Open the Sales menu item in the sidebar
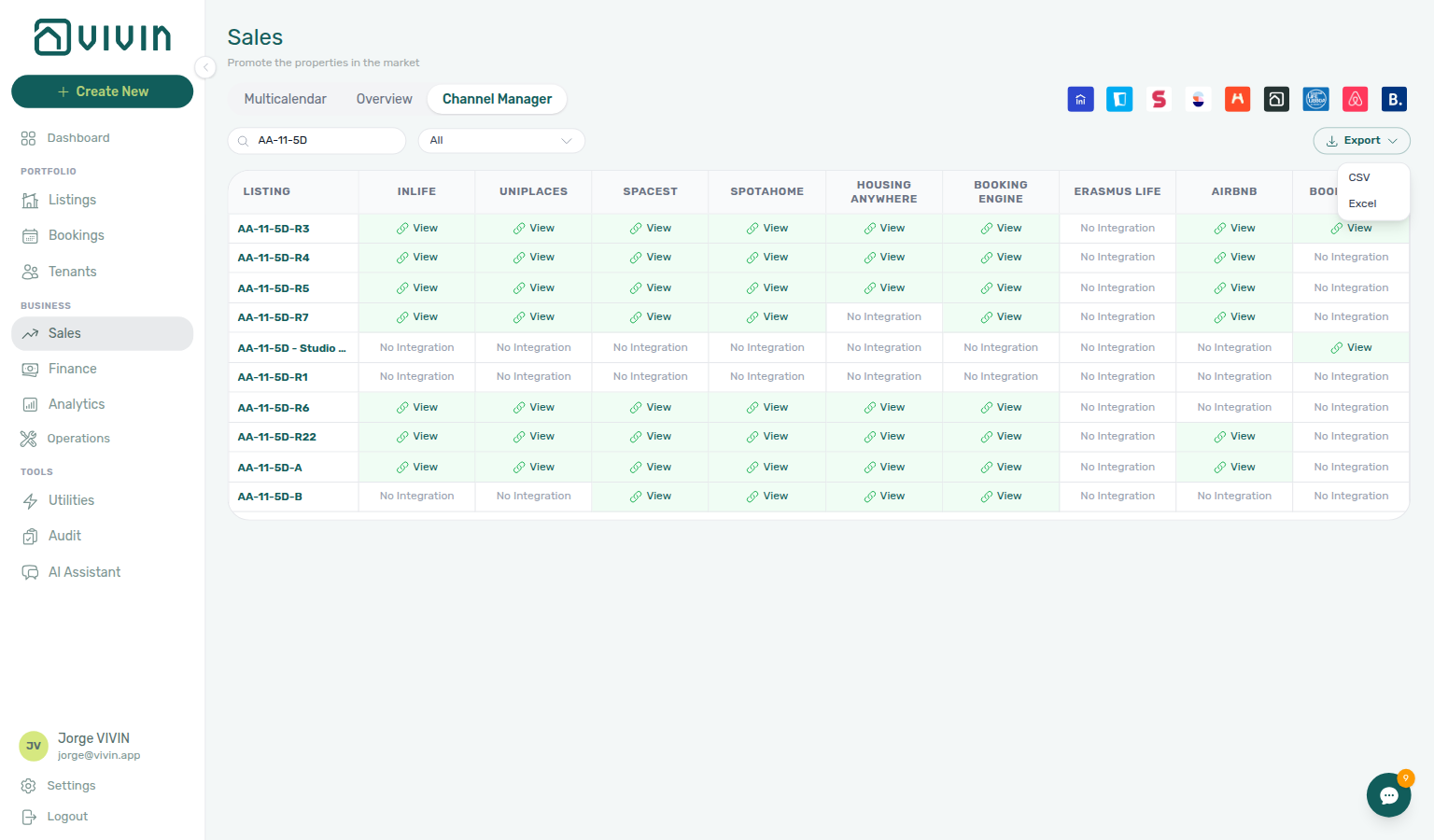Screen dimensions: 1434x840 pos(103,333)
